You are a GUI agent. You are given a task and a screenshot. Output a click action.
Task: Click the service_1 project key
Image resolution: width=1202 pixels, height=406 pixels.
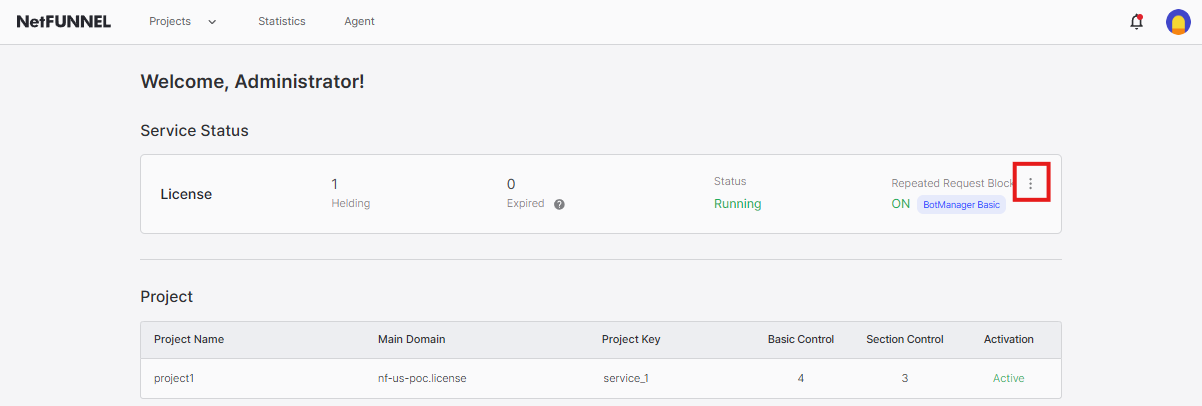coord(626,378)
